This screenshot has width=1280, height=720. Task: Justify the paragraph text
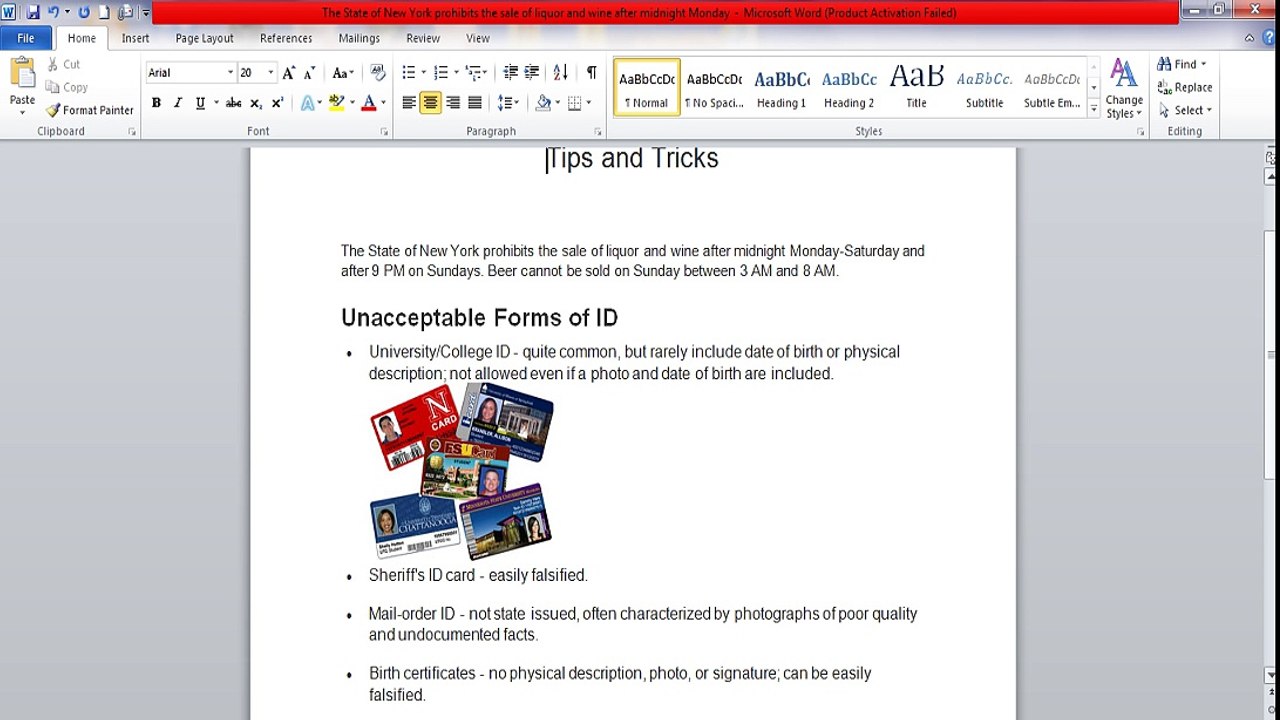click(x=475, y=103)
